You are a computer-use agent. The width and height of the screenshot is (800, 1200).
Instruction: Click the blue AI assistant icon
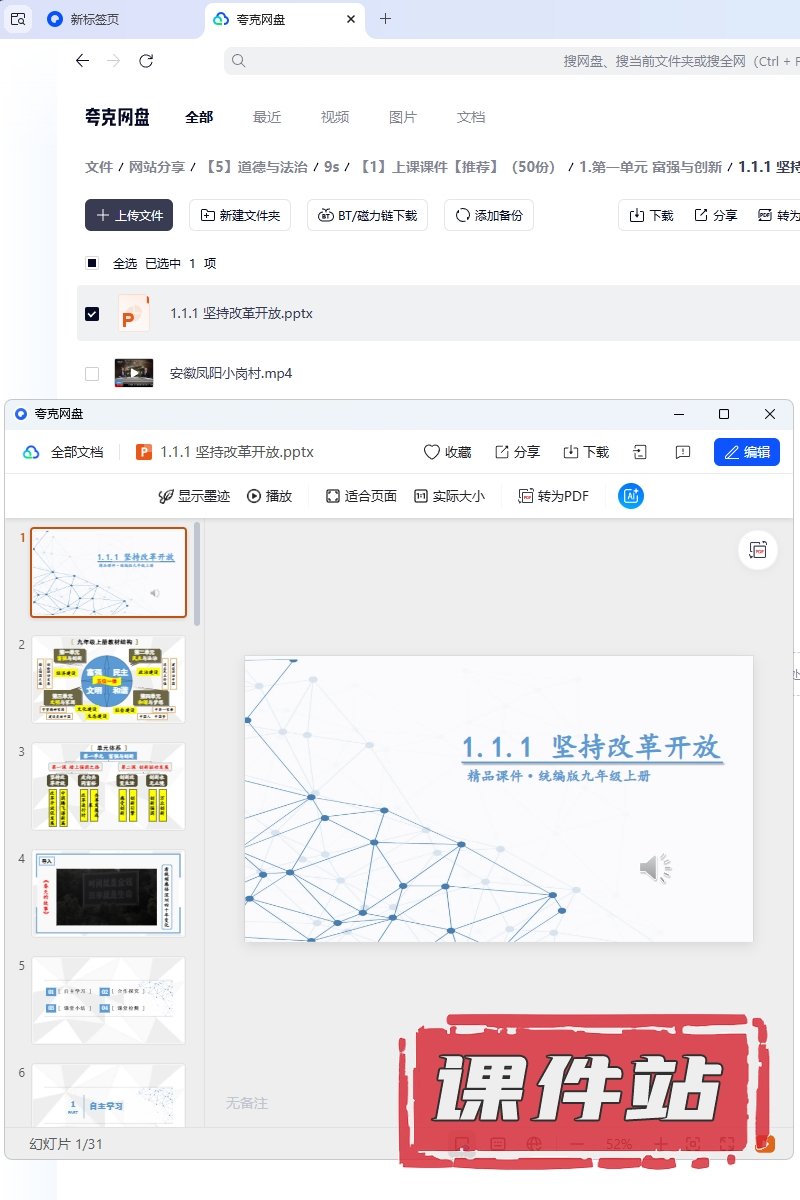[630, 496]
